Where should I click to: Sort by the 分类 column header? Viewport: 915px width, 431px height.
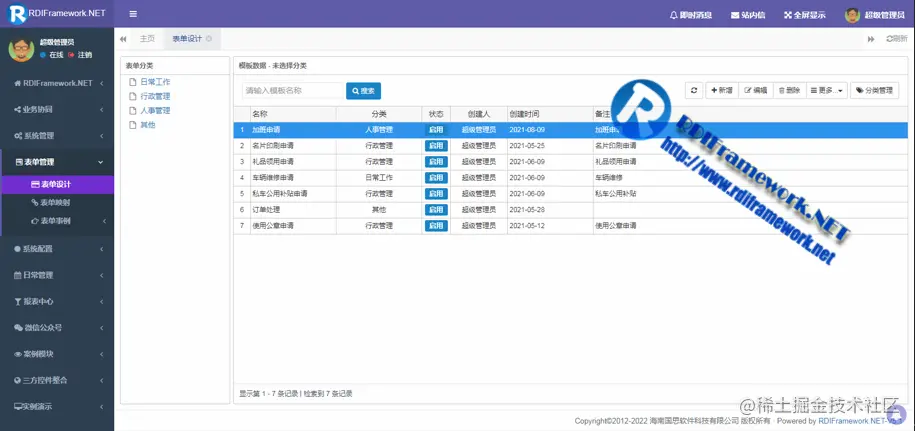coord(379,114)
